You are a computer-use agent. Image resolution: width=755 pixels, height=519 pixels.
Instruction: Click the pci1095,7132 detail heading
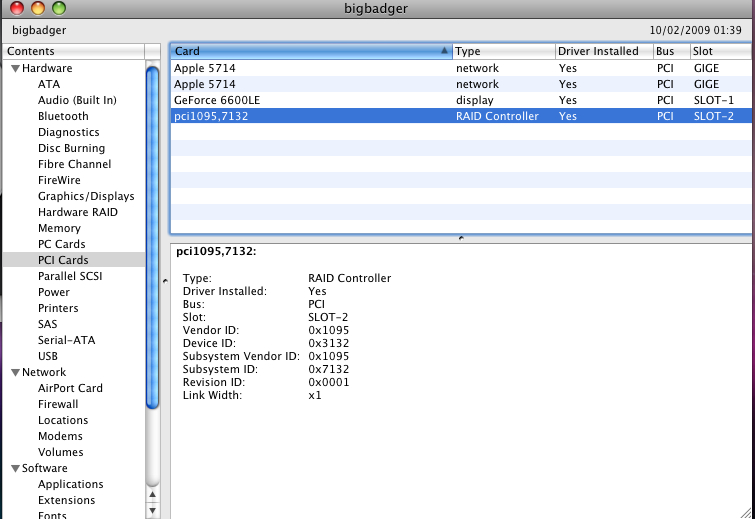[x=216, y=251]
